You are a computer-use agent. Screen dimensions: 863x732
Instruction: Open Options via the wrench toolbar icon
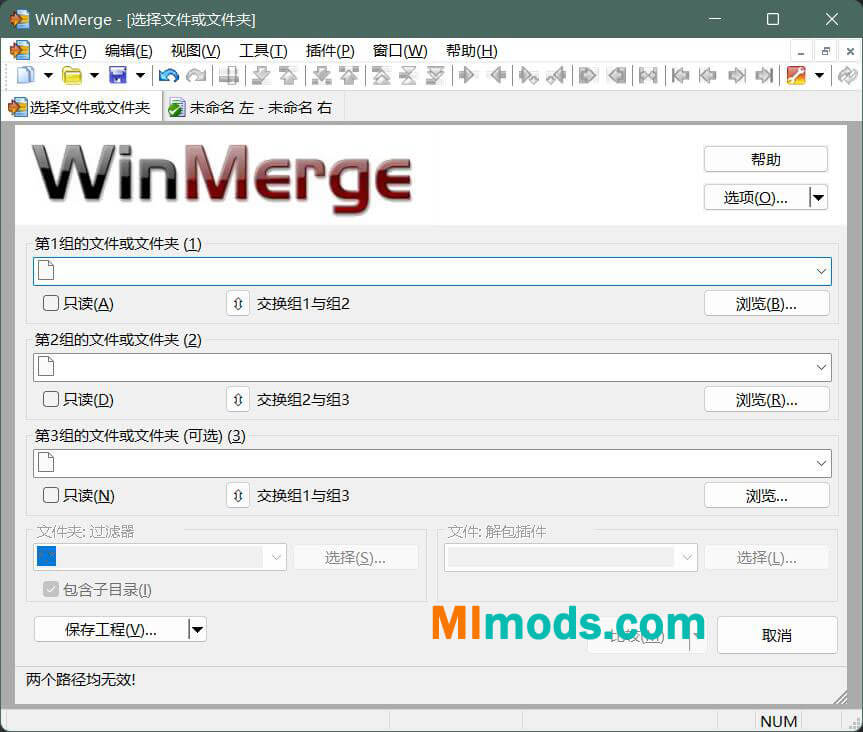[796, 75]
